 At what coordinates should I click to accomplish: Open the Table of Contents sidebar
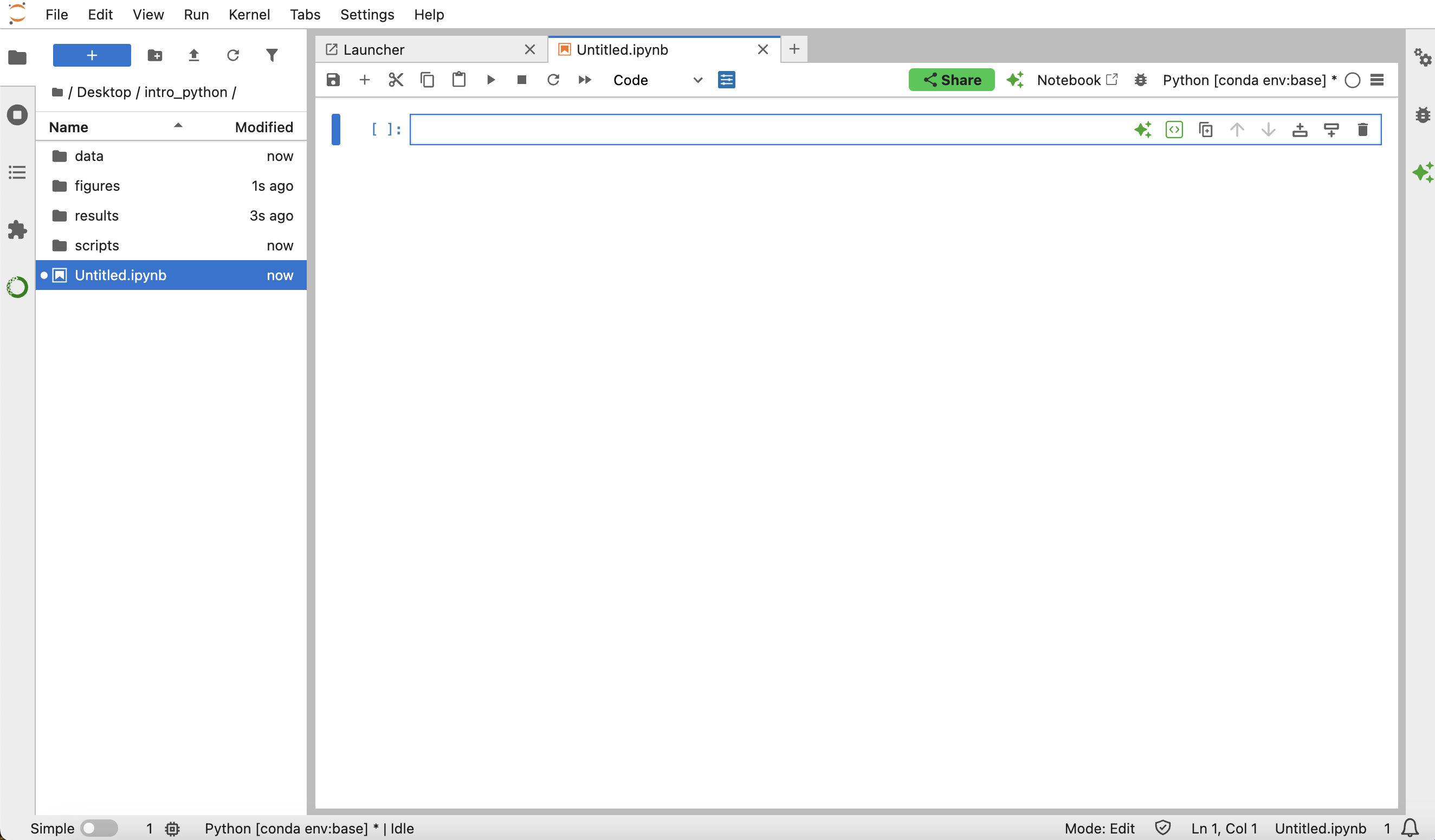17,172
